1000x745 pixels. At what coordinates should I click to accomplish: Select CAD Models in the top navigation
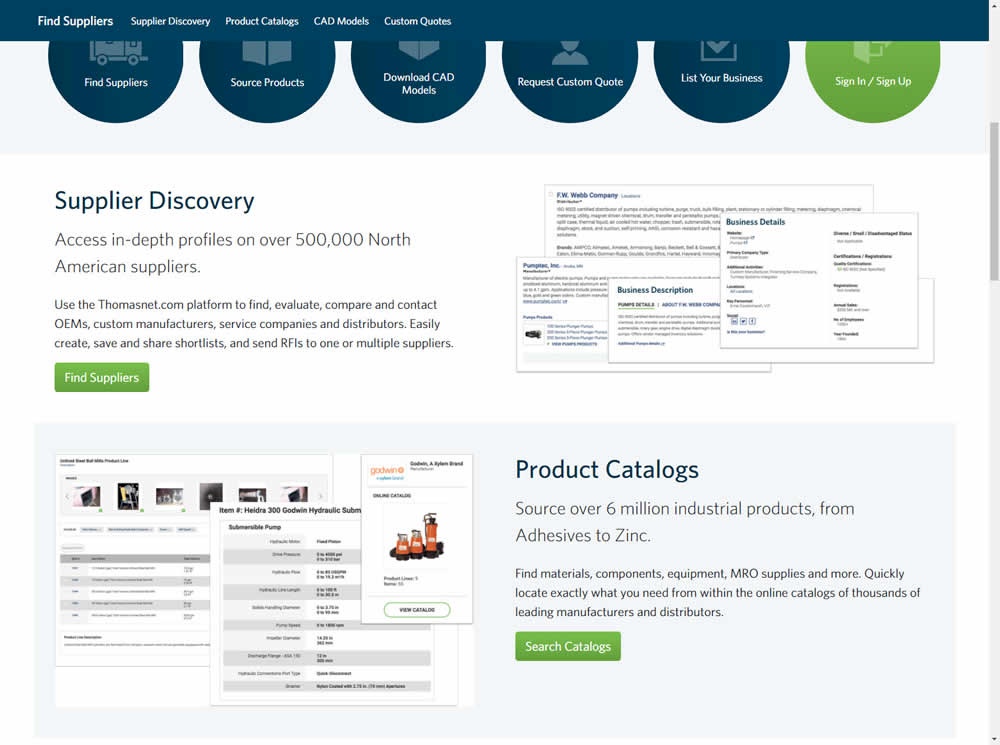(x=341, y=21)
